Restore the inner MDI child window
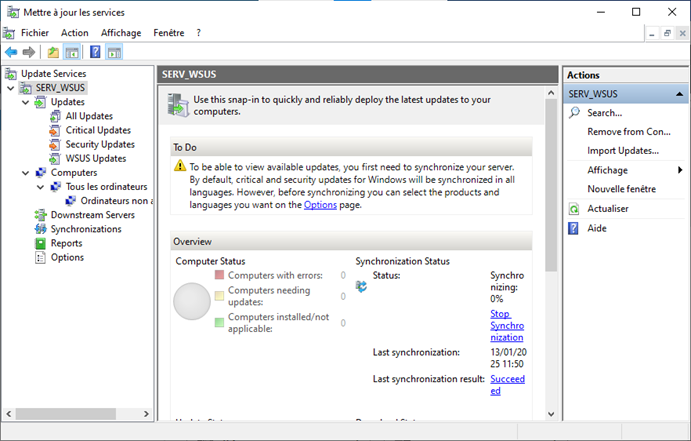691x441 pixels. tap(667, 33)
